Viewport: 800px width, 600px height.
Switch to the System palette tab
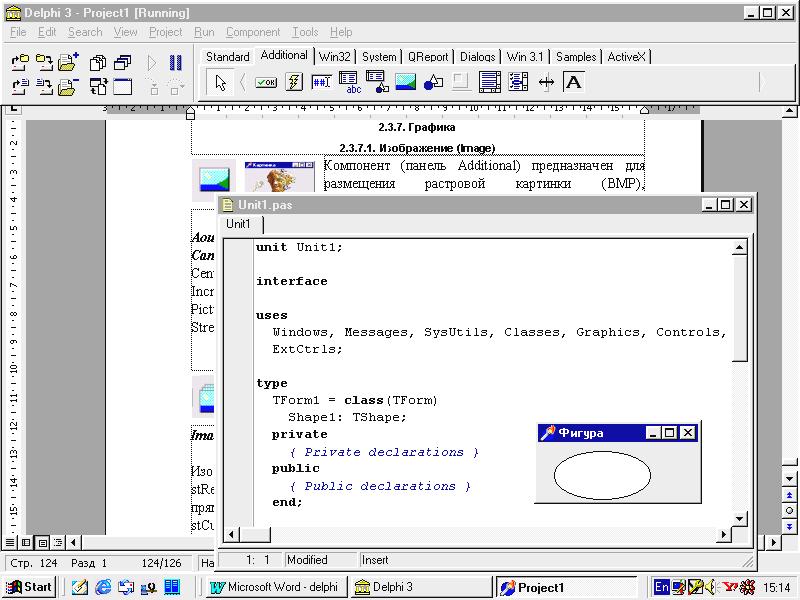pos(379,57)
